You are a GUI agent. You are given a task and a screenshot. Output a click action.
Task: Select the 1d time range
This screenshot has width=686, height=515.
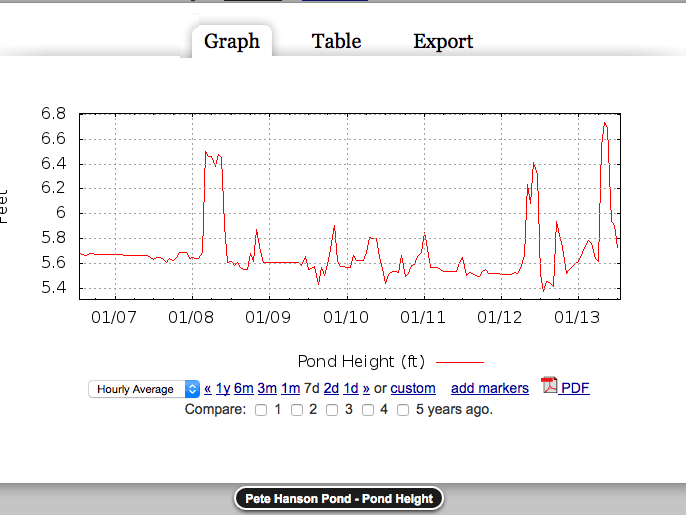pos(351,389)
